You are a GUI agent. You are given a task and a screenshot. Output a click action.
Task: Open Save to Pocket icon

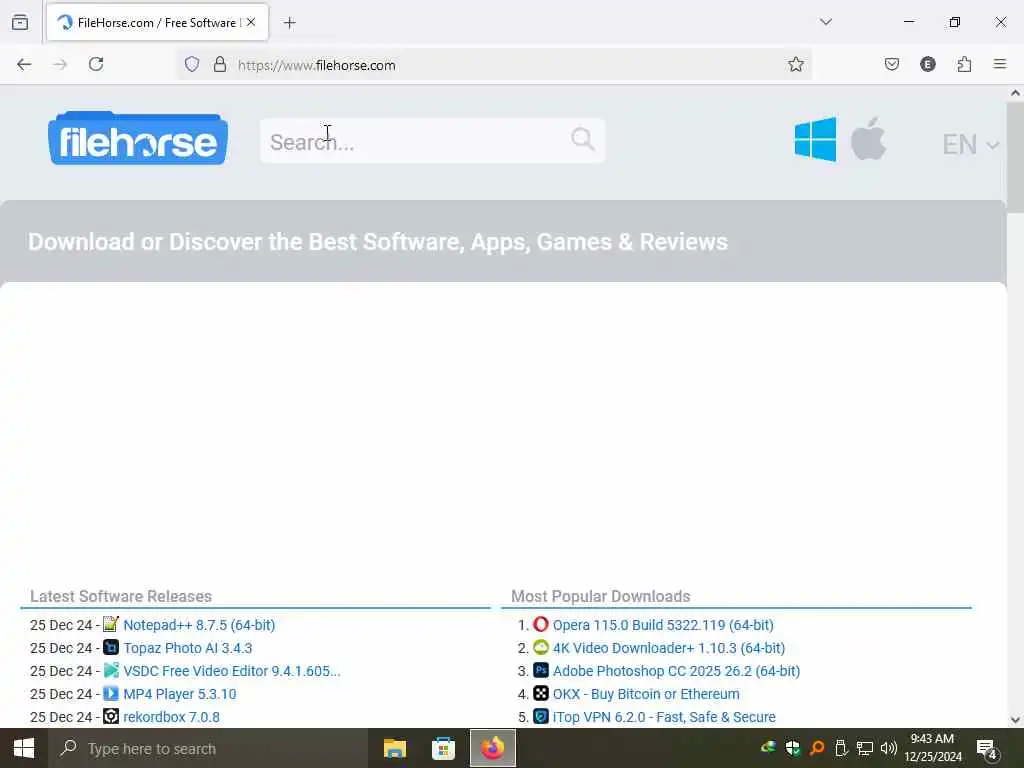click(891, 64)
